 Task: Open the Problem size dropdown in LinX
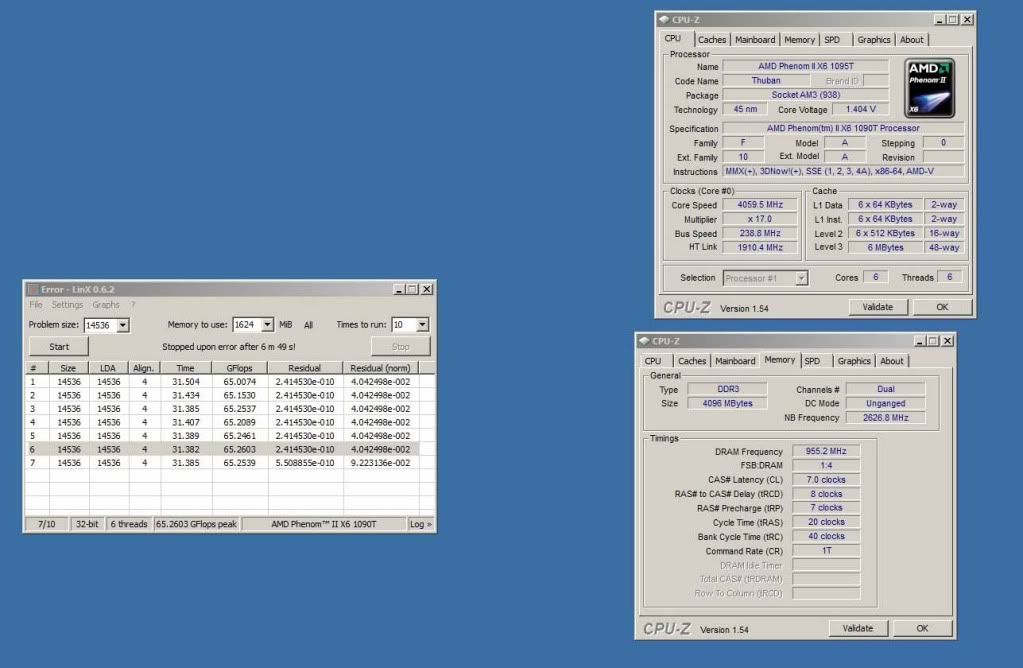(x=123, y=325)
